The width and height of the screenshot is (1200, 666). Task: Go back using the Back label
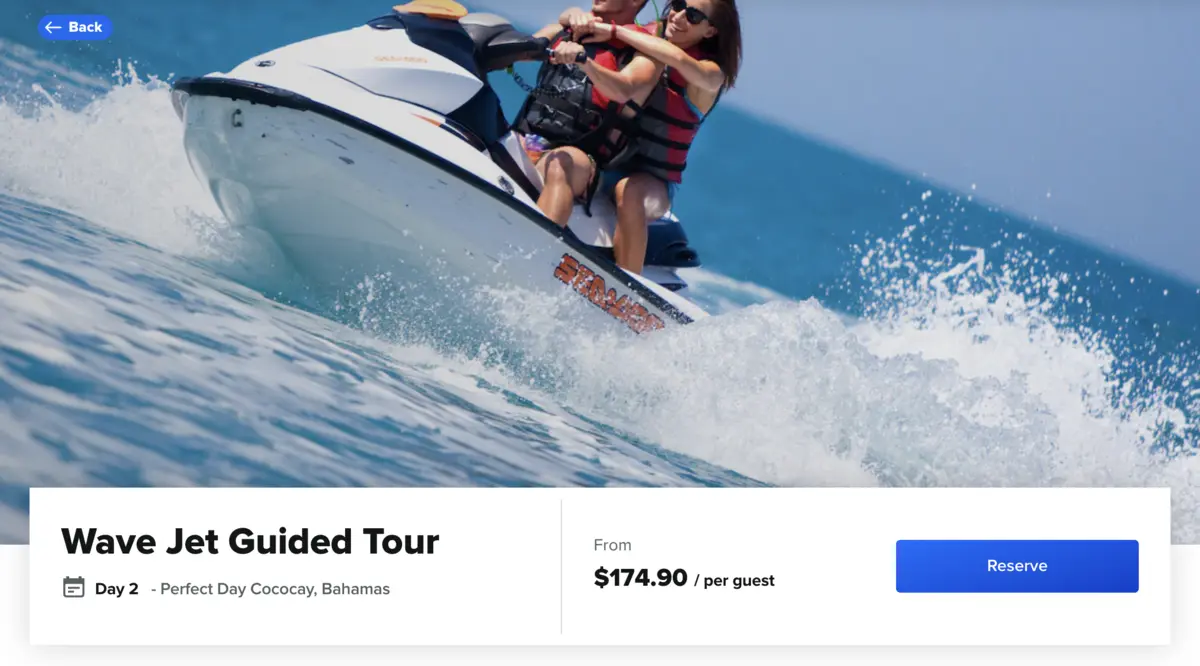[85, 28]
